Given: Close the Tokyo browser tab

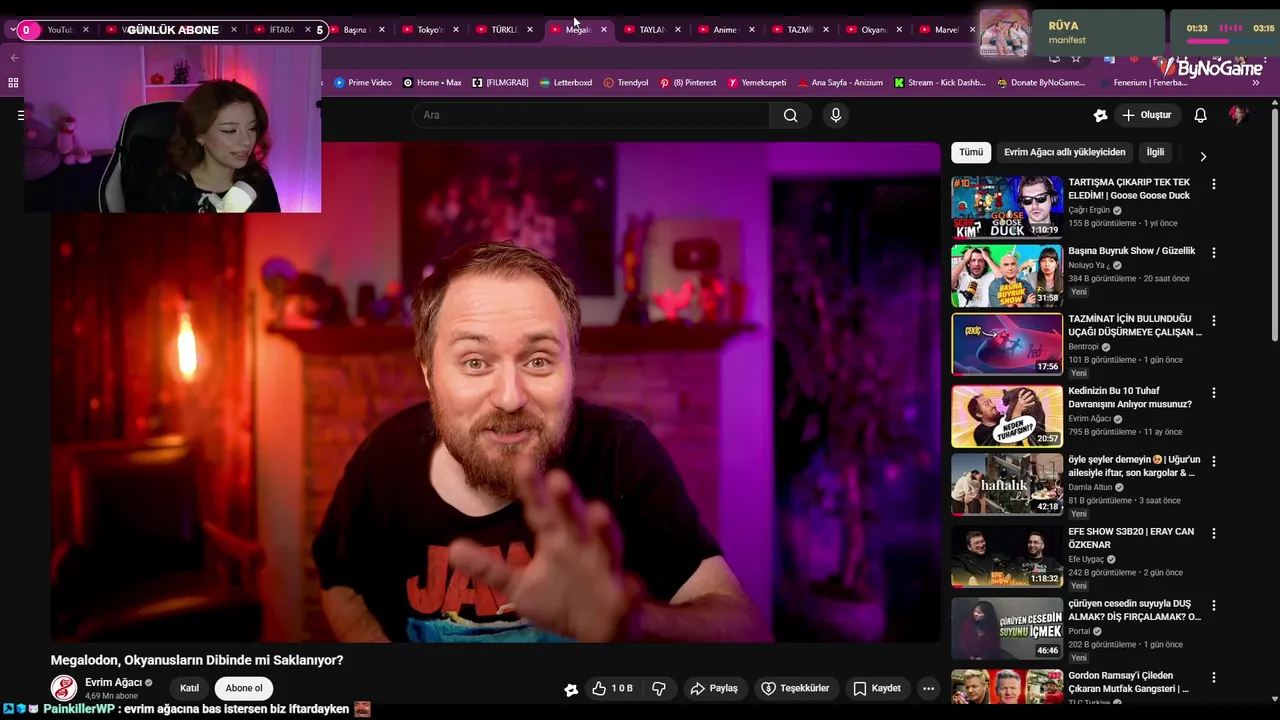Looking at the screenshot, I should (x=456, y=30).
